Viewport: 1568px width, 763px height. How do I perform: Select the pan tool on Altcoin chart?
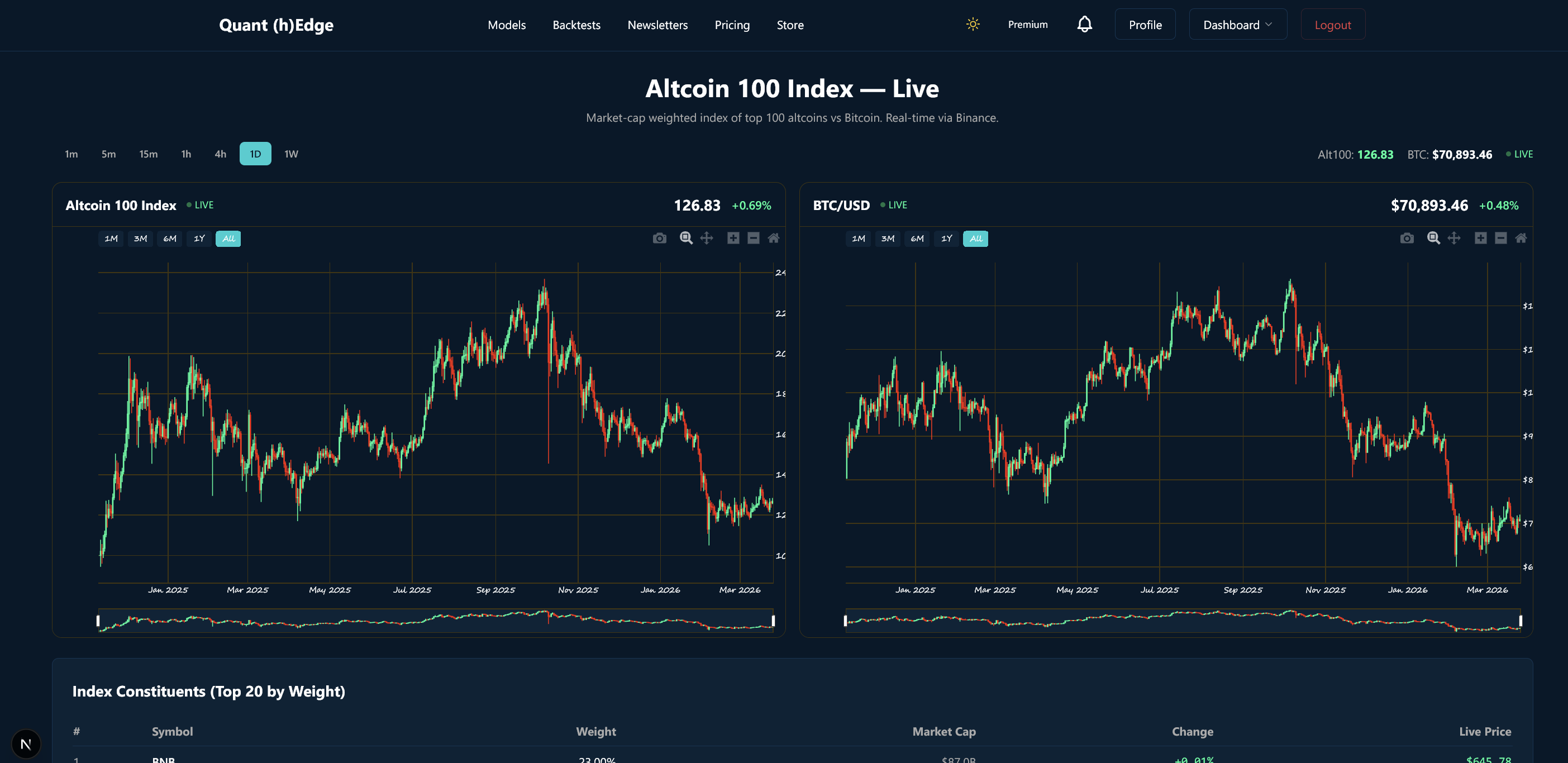[706, 238]
